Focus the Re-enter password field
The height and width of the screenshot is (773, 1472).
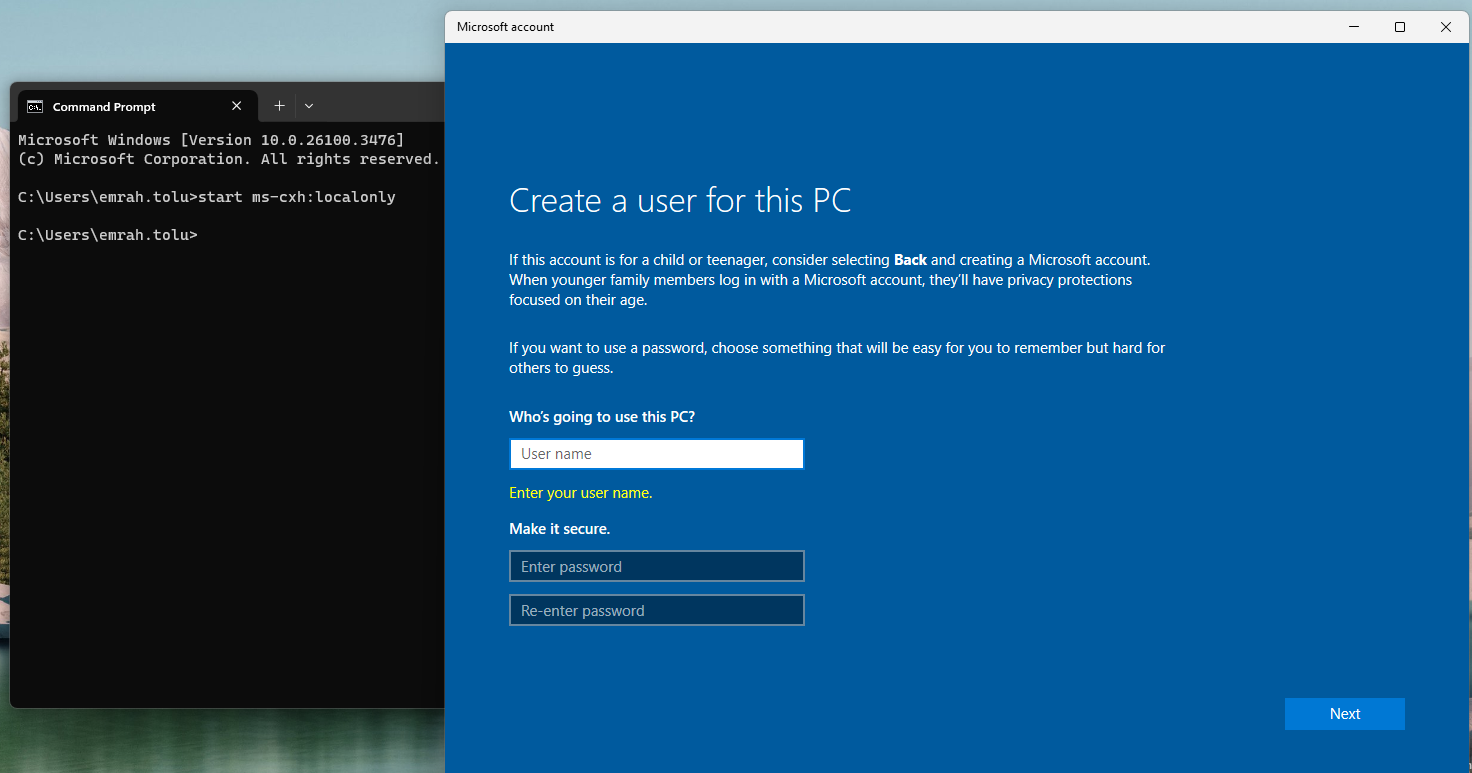pyautogui.click(x=656, y=610)
